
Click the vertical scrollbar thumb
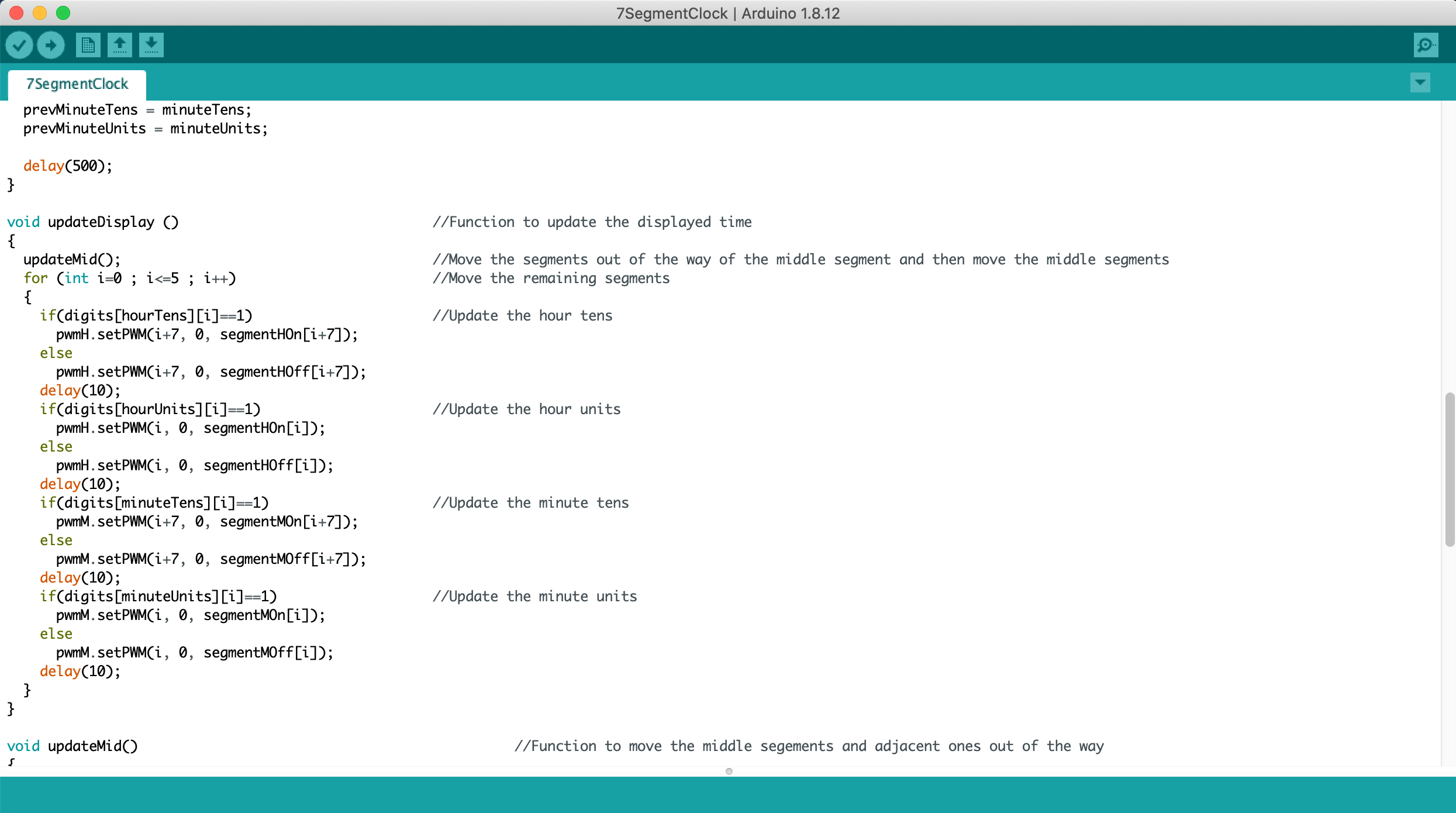coord(1450,470)
